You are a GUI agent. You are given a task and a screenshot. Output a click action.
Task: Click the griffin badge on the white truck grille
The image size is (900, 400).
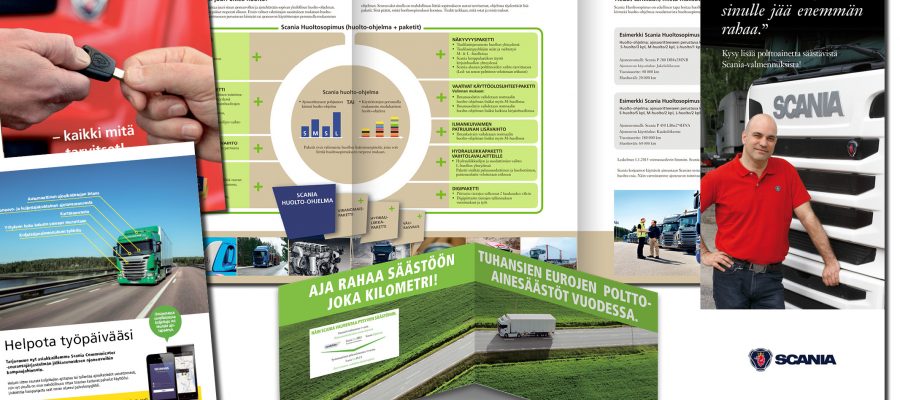(853, 148)
